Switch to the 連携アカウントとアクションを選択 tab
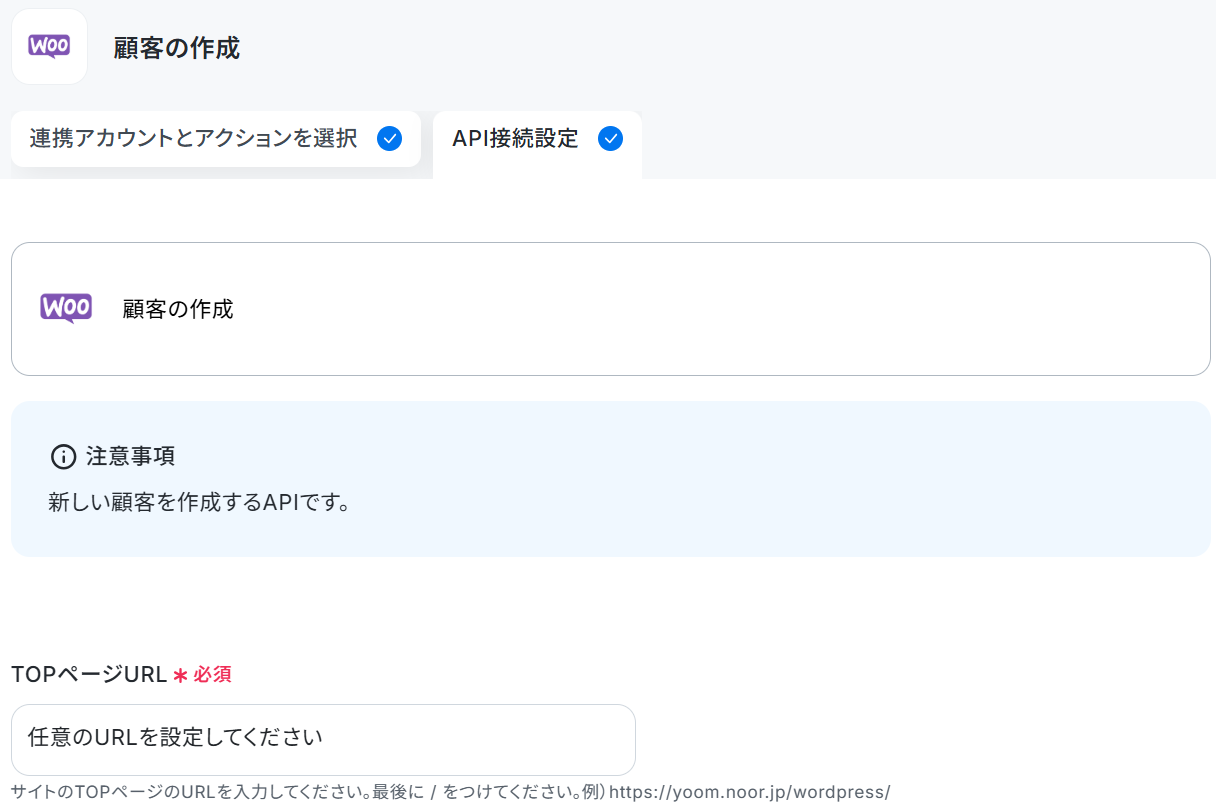The height and width of the screenshot is (807, 1216). coord(216,139)
